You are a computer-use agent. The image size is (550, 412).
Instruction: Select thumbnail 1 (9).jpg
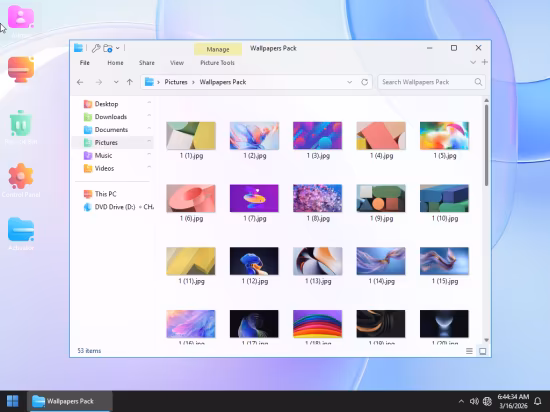[x=381, y=198]
